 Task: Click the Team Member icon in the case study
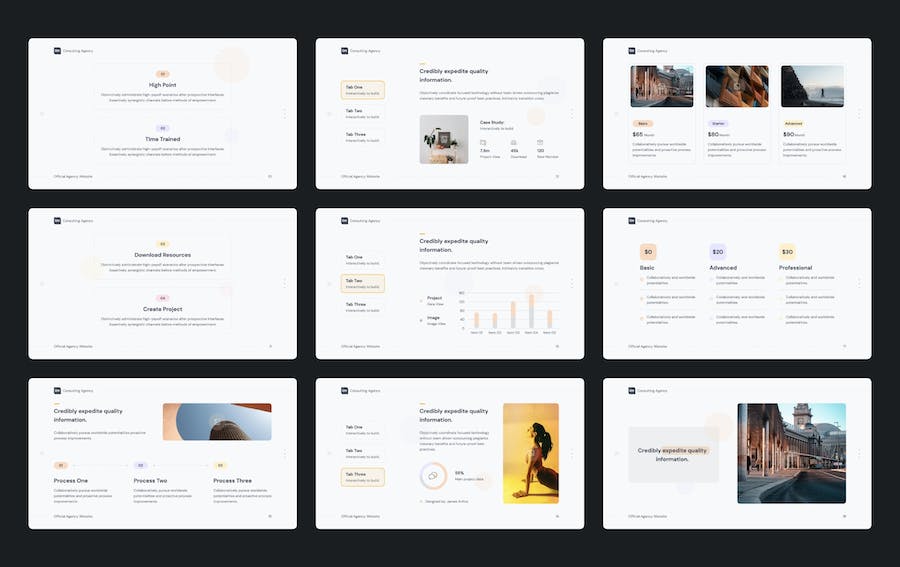click(x=540, y=143)
